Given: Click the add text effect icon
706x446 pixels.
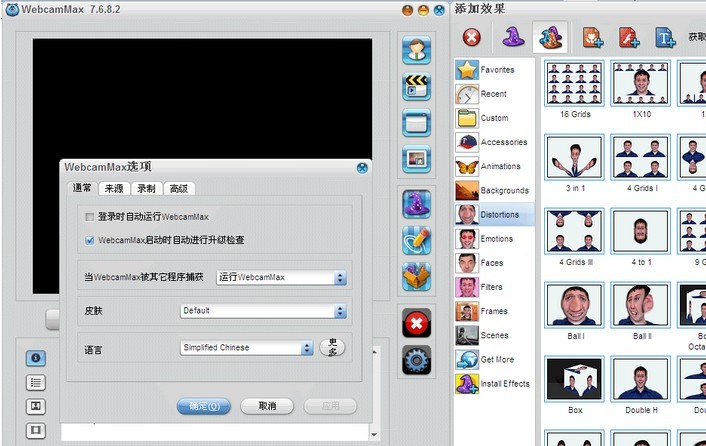Looking at the screenshot, I should [665, 37].
